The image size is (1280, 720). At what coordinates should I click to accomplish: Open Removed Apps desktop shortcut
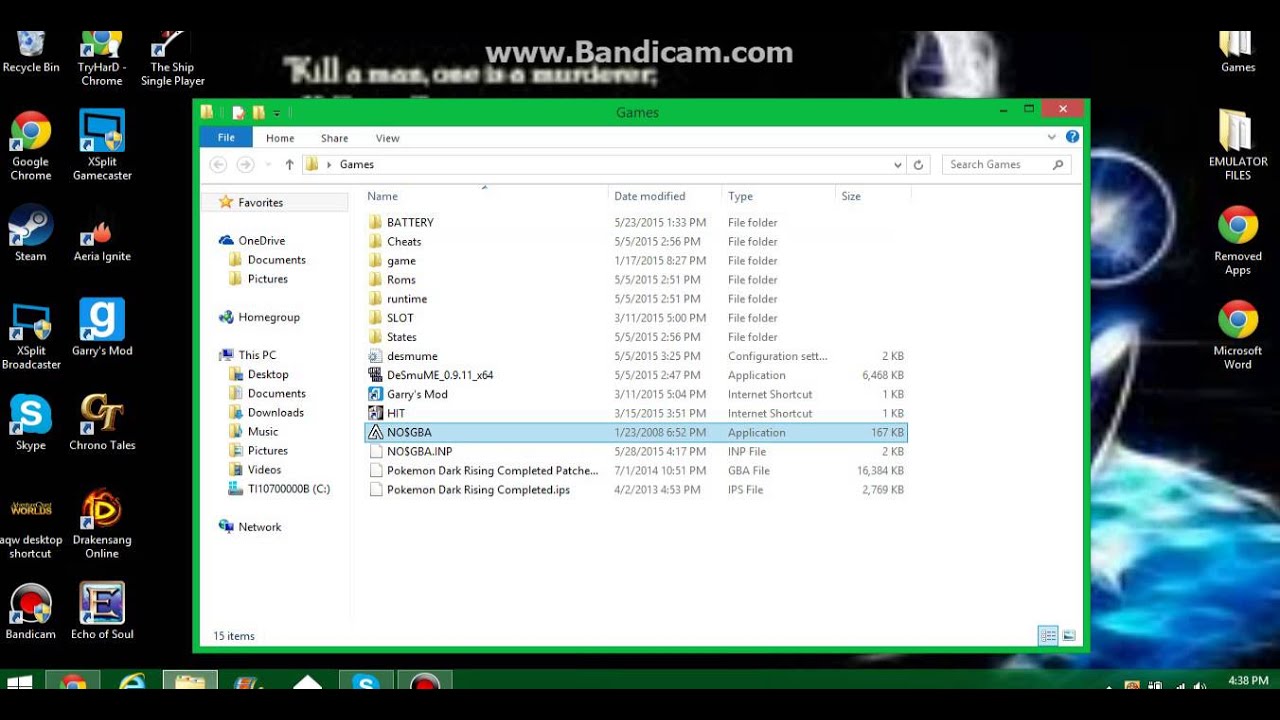tap(1238, 240)
